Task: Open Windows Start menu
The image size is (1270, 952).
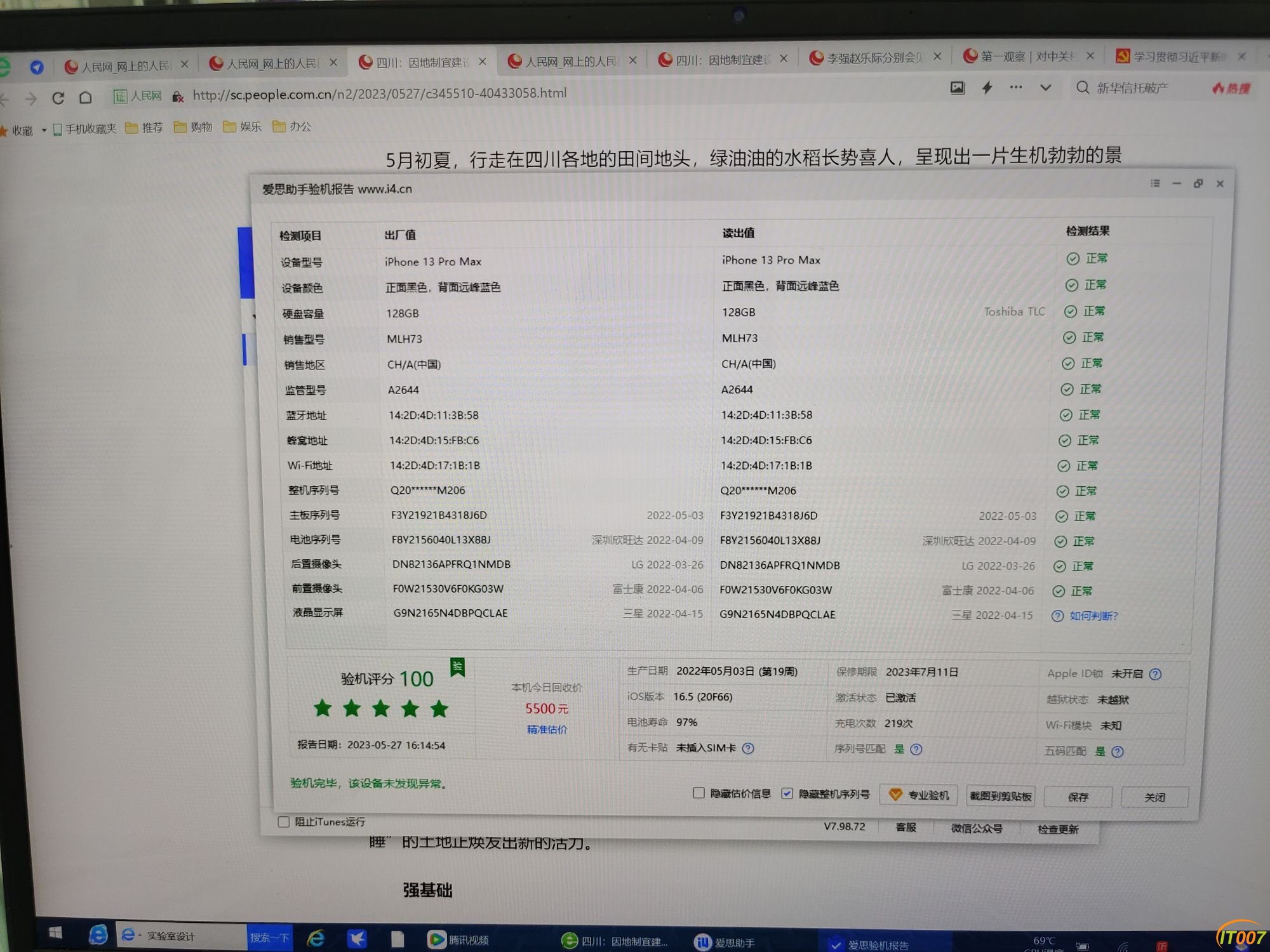Action: point(56,933)
